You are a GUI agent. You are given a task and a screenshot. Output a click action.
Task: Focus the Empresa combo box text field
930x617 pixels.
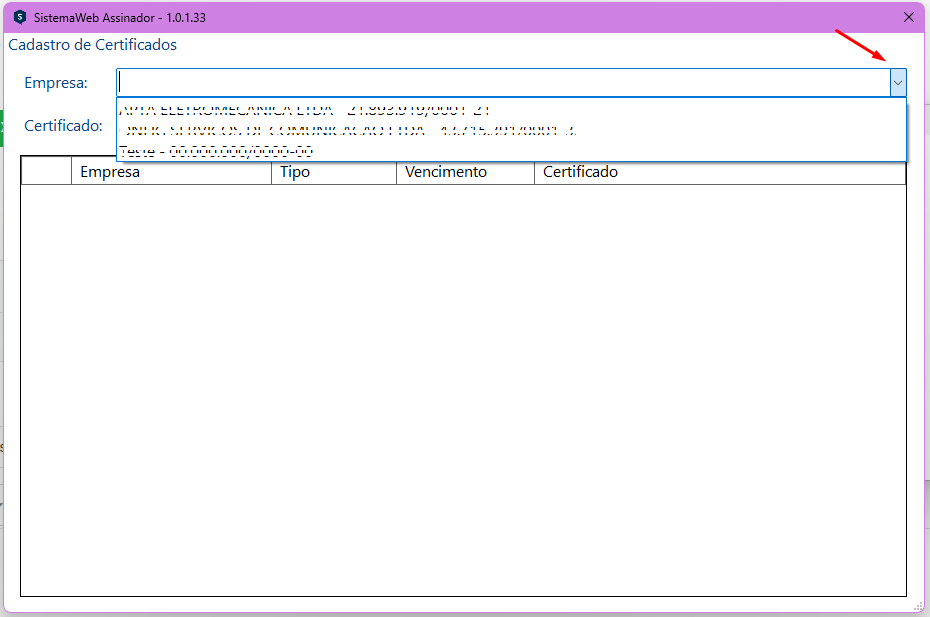coord(504,82)
